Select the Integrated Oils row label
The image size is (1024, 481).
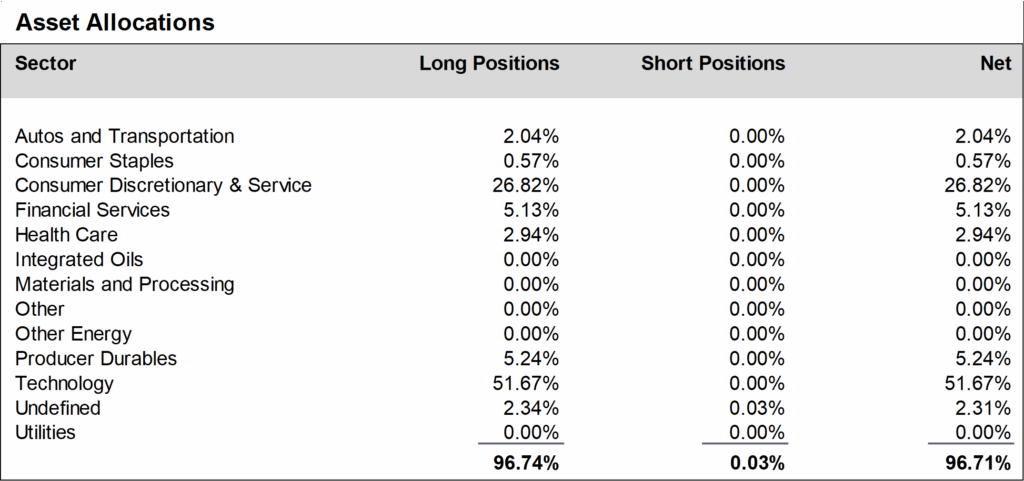click(x=79, y=260)
